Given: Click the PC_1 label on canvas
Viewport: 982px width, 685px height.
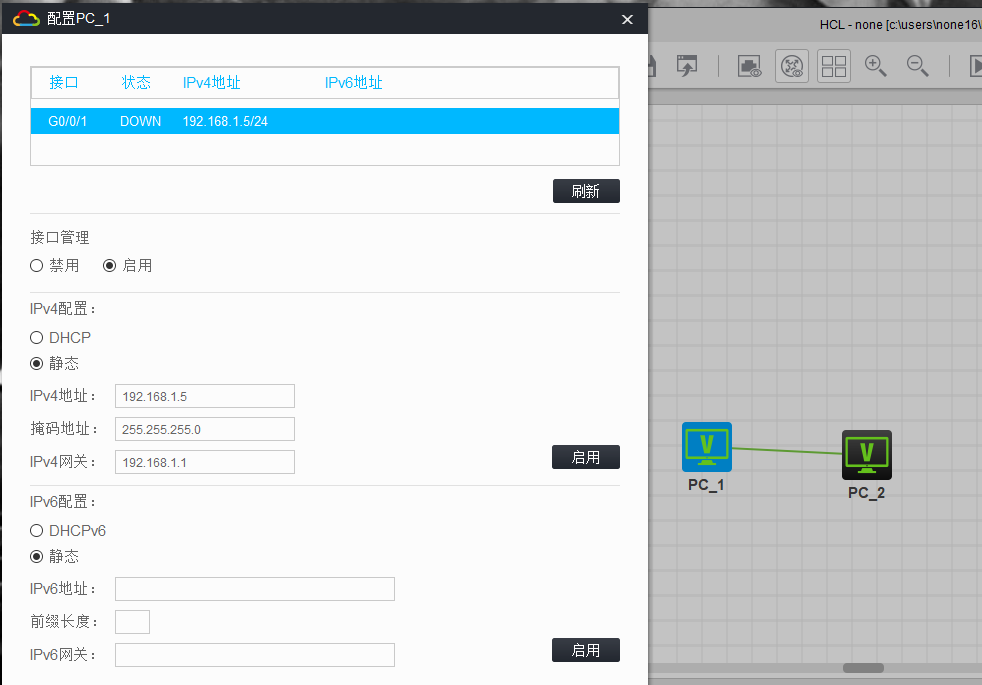Looking at the screenshot, I should (706, 485).
